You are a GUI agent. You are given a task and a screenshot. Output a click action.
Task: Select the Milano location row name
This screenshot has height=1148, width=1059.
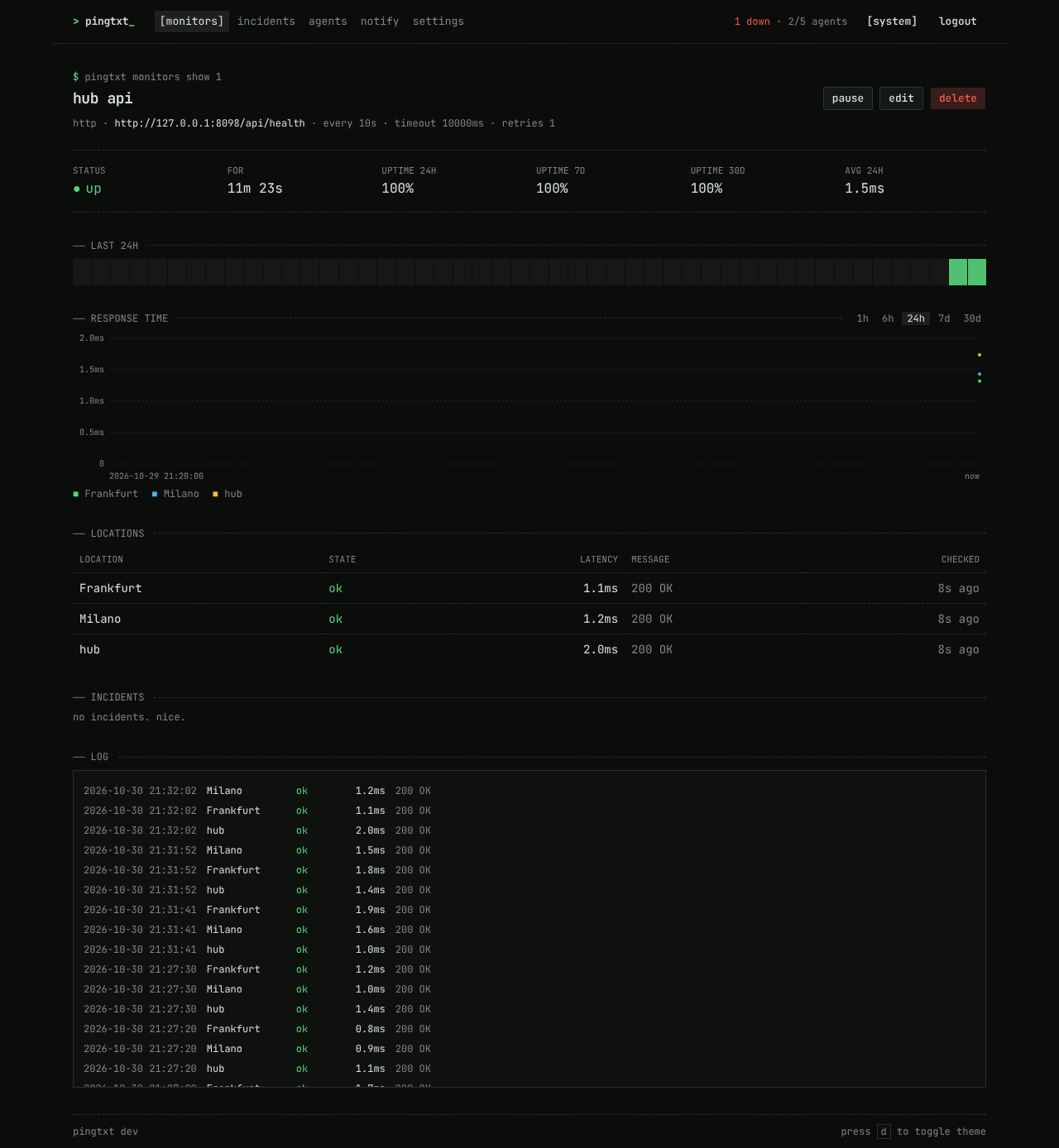click(100, 619)
